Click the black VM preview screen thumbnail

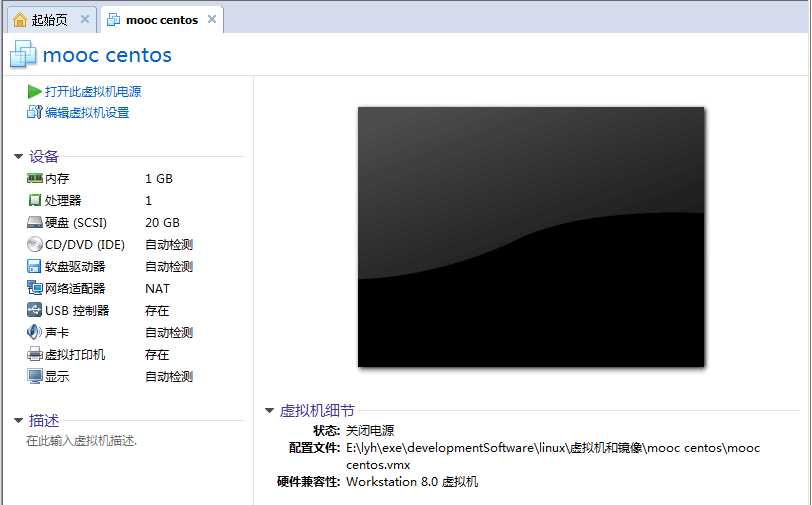531,237
